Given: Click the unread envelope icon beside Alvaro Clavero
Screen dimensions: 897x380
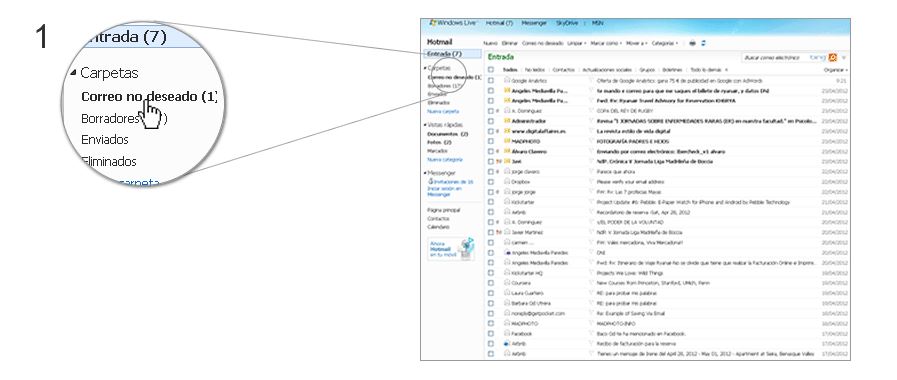Looking at the screenshot, I should [x=507, y=151].
